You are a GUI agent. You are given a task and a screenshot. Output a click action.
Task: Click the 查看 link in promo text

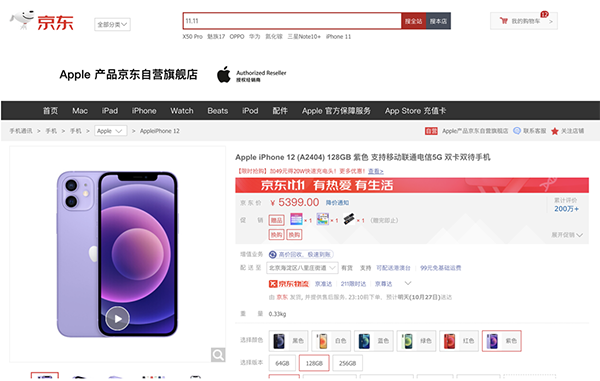pos(376,171)
